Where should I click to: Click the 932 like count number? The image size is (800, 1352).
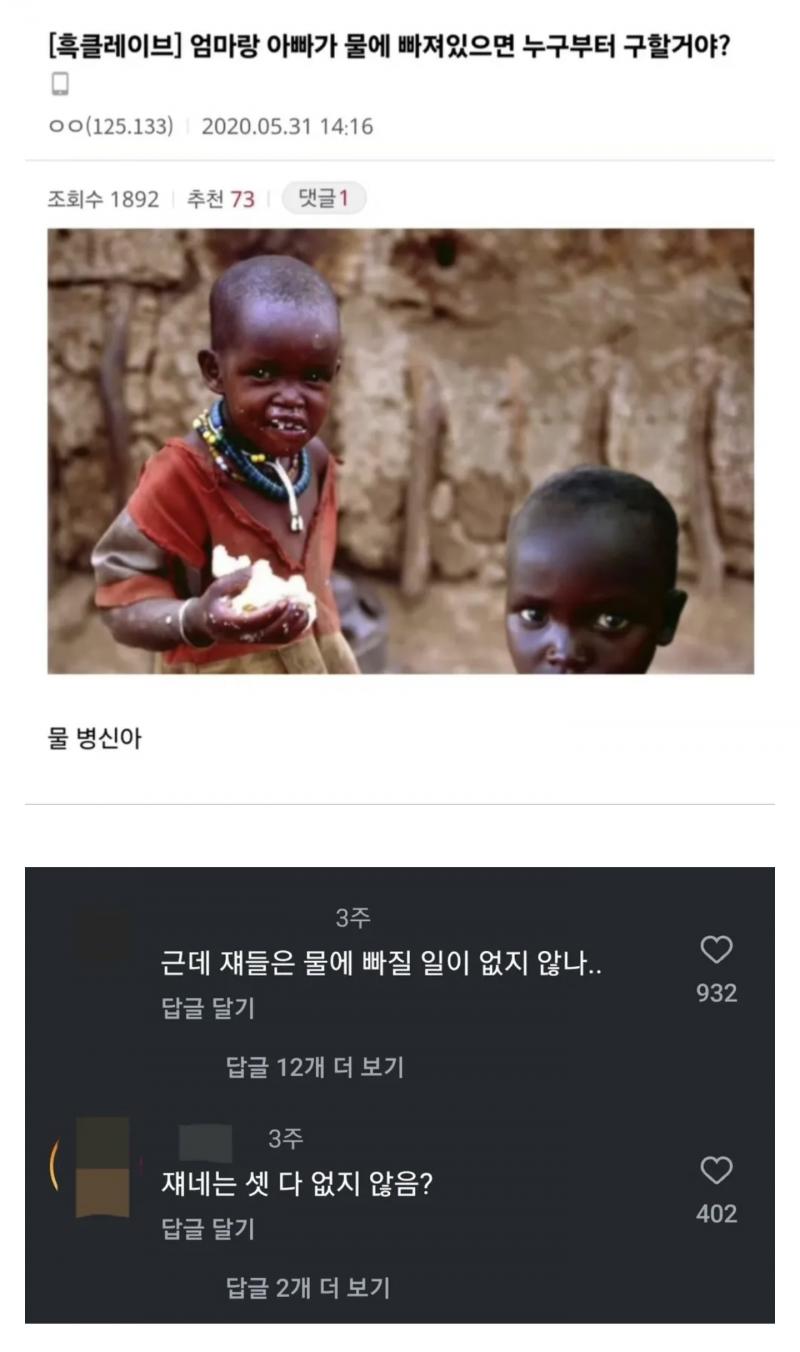(x=717, y=993)
